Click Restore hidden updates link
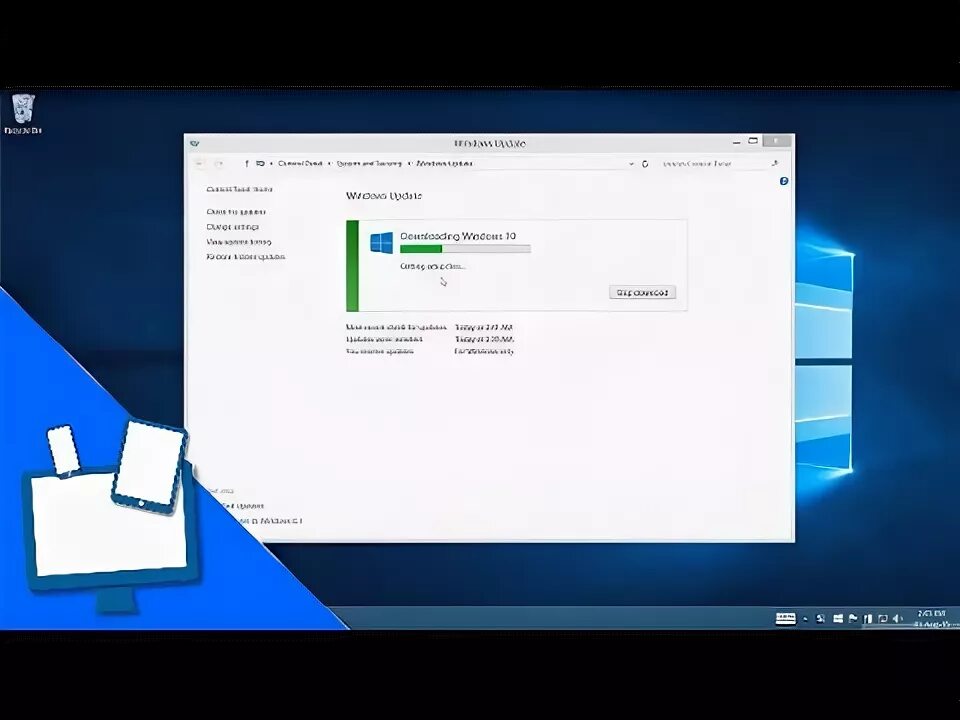This screenshot has height=720, width=960. pyautogui.click(x=246, y=257)
